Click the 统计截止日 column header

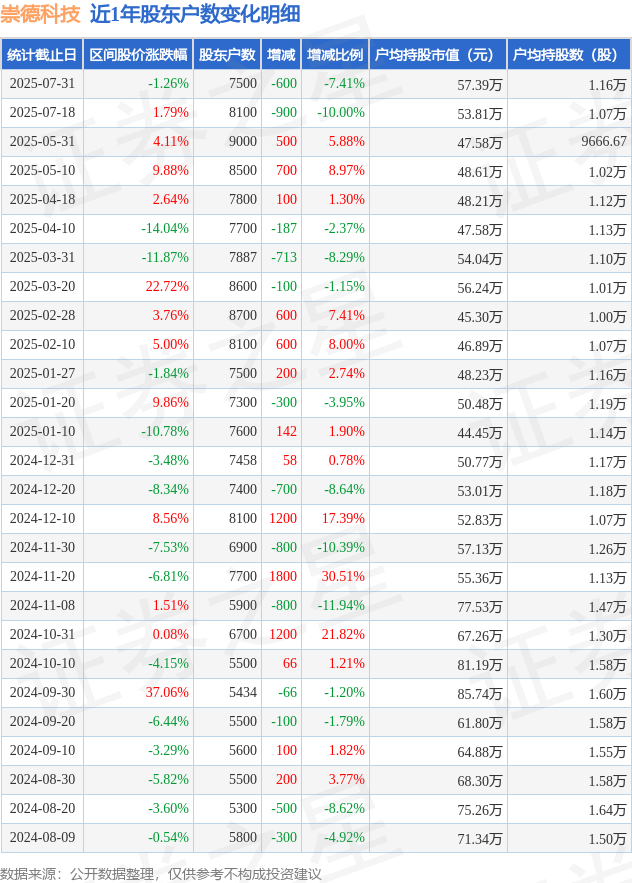pos(42,55)
